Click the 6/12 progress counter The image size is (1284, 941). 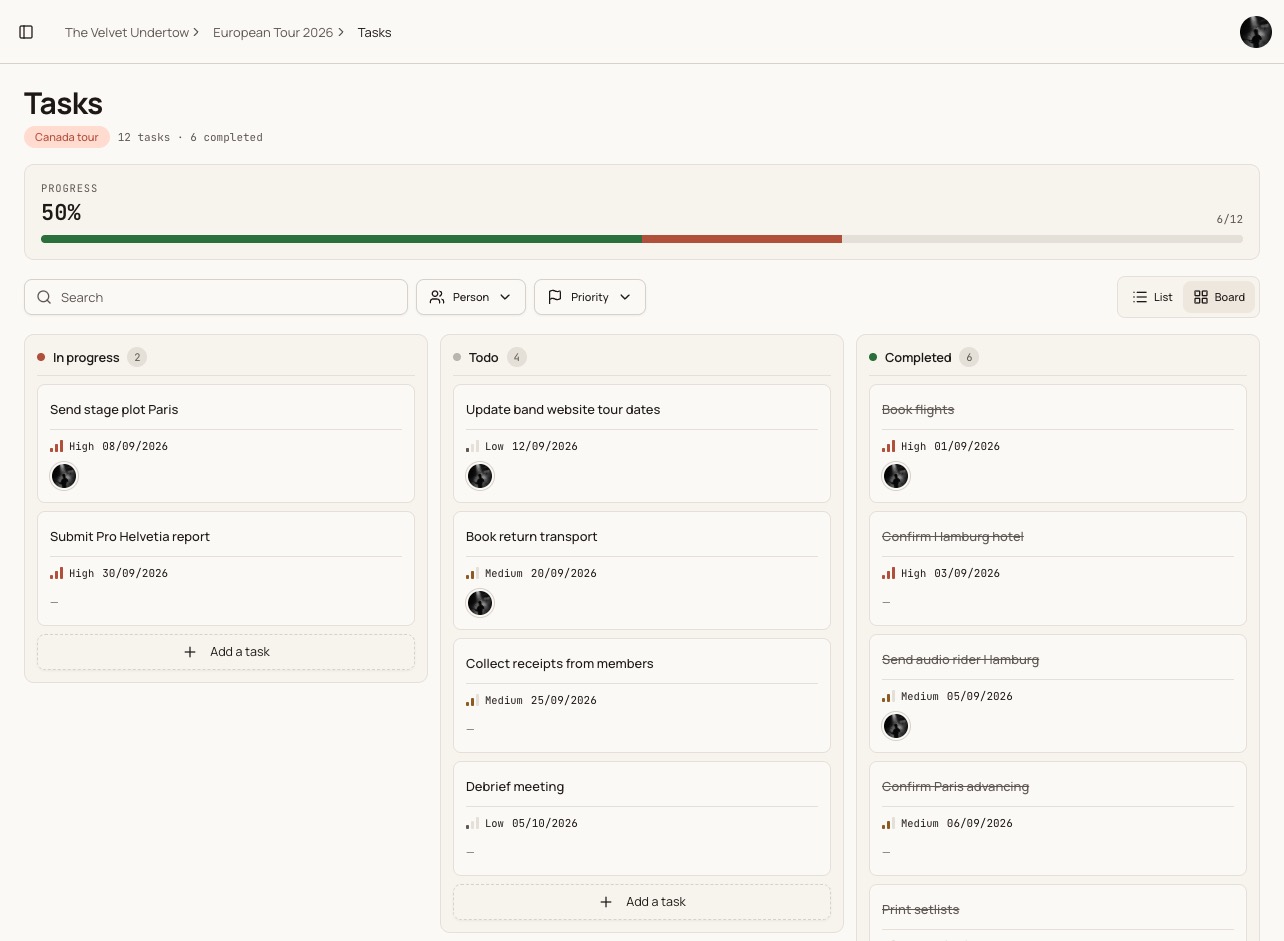tap(1230, 219)
